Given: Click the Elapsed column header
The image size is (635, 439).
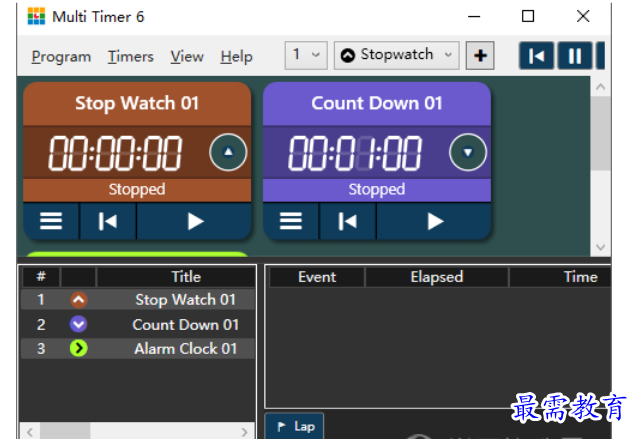Looking at the screenshot, I should [x=437, y=277].
